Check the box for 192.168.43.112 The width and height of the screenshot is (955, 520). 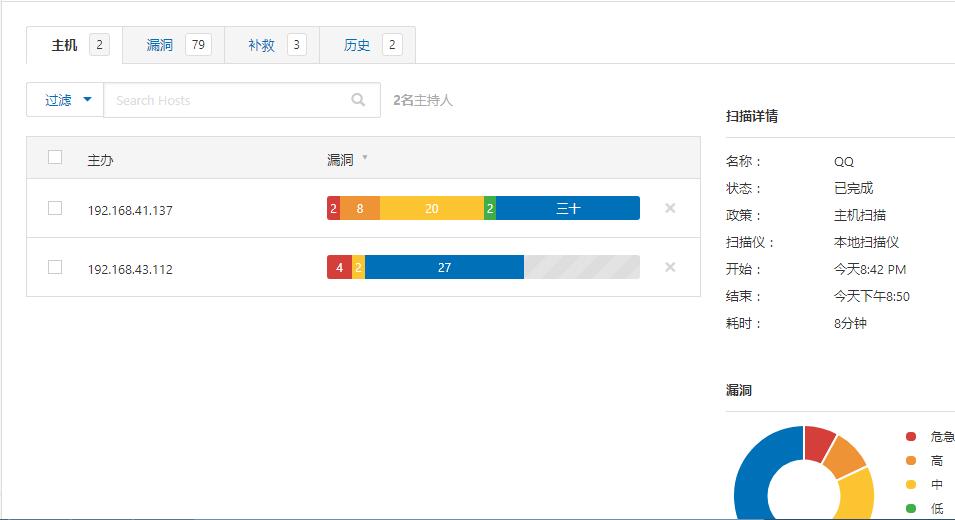55,267
